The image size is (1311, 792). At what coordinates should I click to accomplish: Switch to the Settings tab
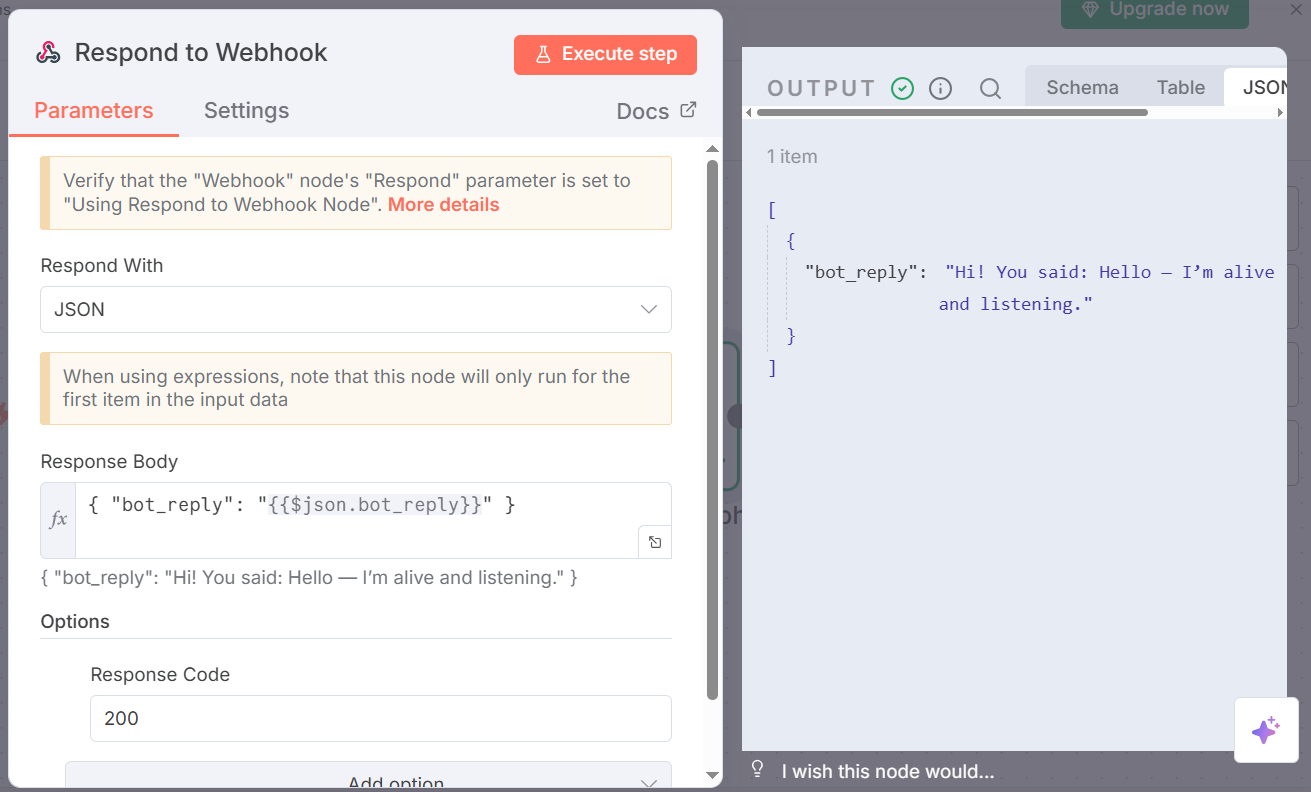tap(246, 110)
